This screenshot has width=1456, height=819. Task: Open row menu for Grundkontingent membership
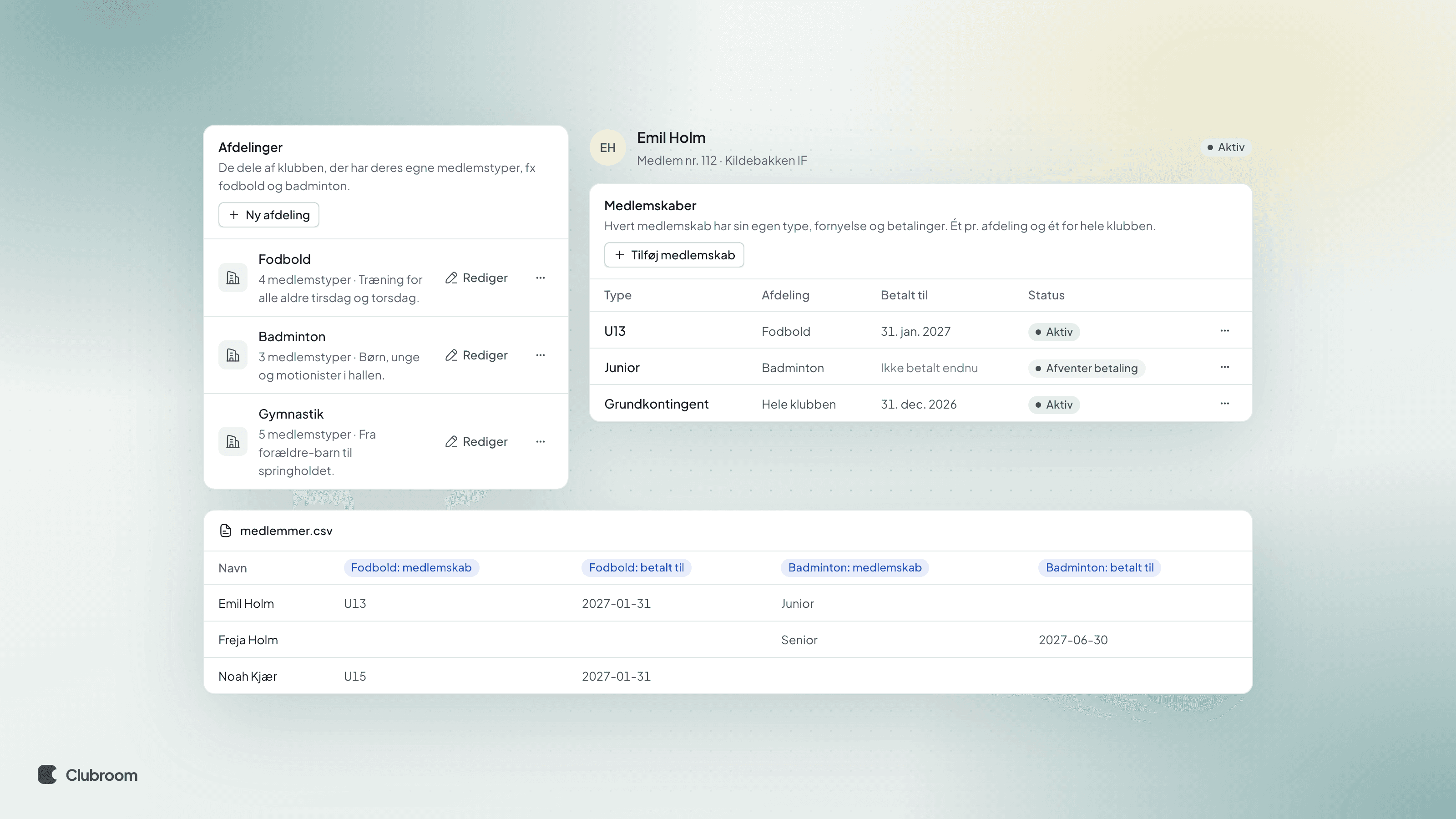click(x=1224, y=404)
